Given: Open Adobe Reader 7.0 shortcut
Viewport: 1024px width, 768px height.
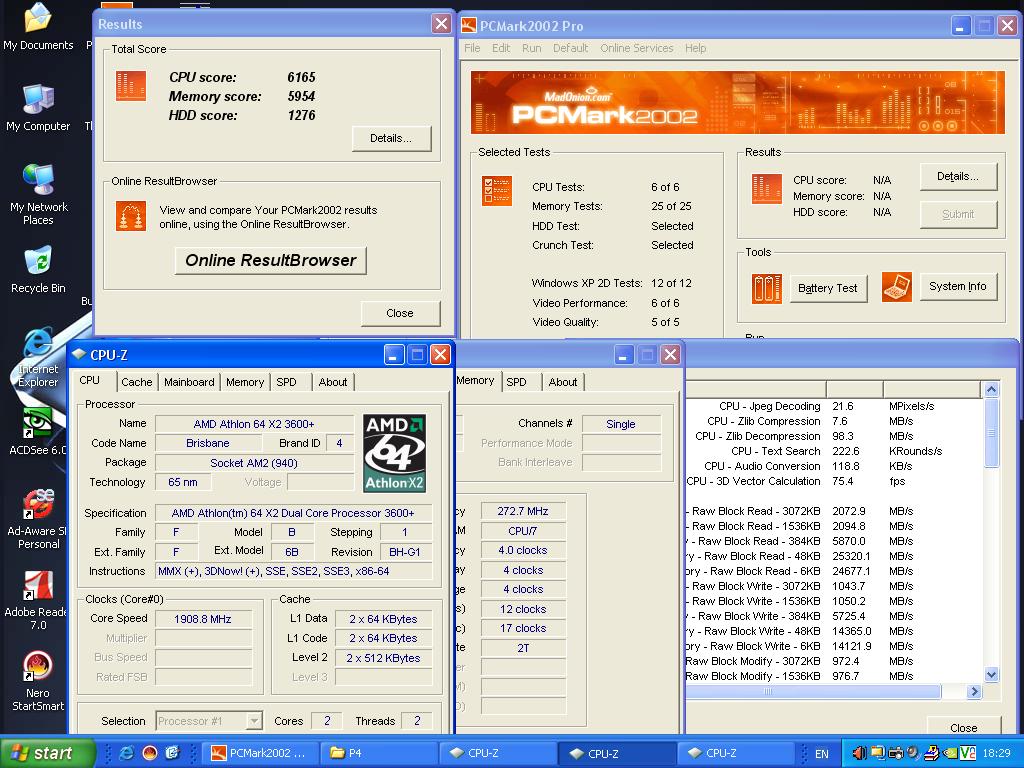Looking at the screenshot, I should pyautogui.click(x=38, y=600).
